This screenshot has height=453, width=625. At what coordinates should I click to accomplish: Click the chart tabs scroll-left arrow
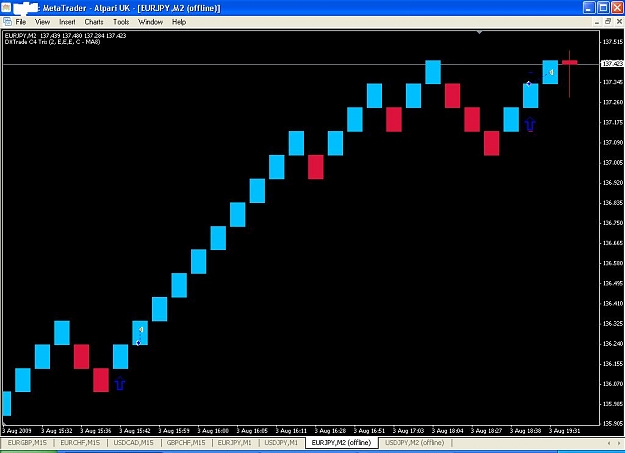(x=609, y=443)
